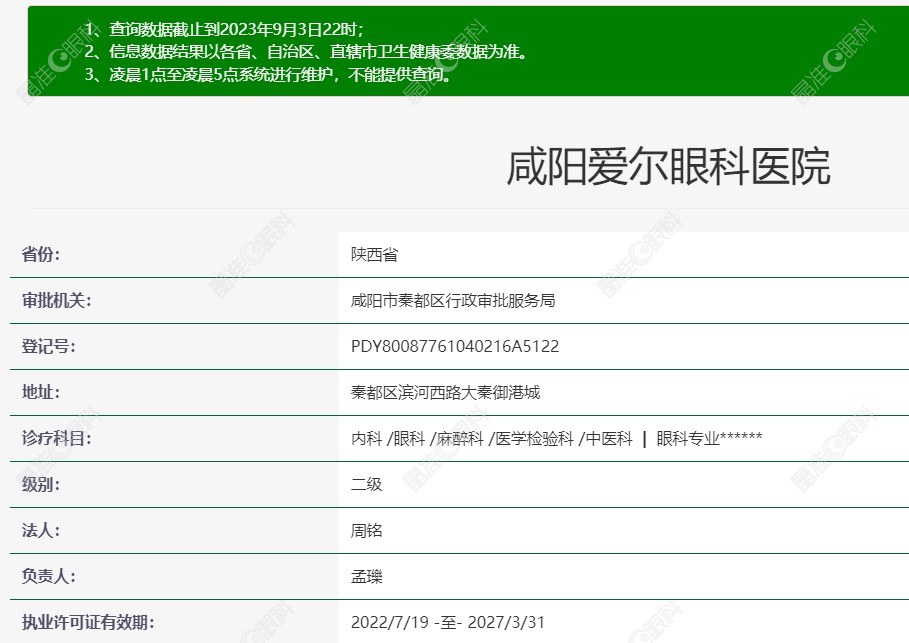Select validity dates 2022/7/19 -至- 2027/3/31
Screen dimensions: 909x643
click(x=448, y=622)
